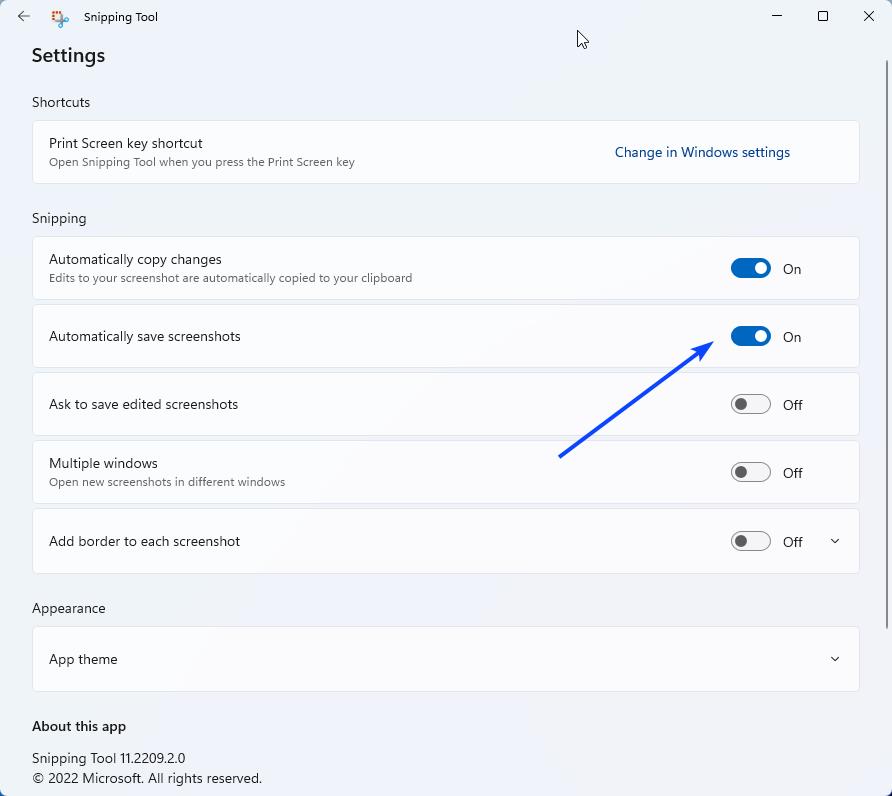Click 'Edits to your screenshot are automatically copied' text
The image size is (892, 796).
coord(230,278)
